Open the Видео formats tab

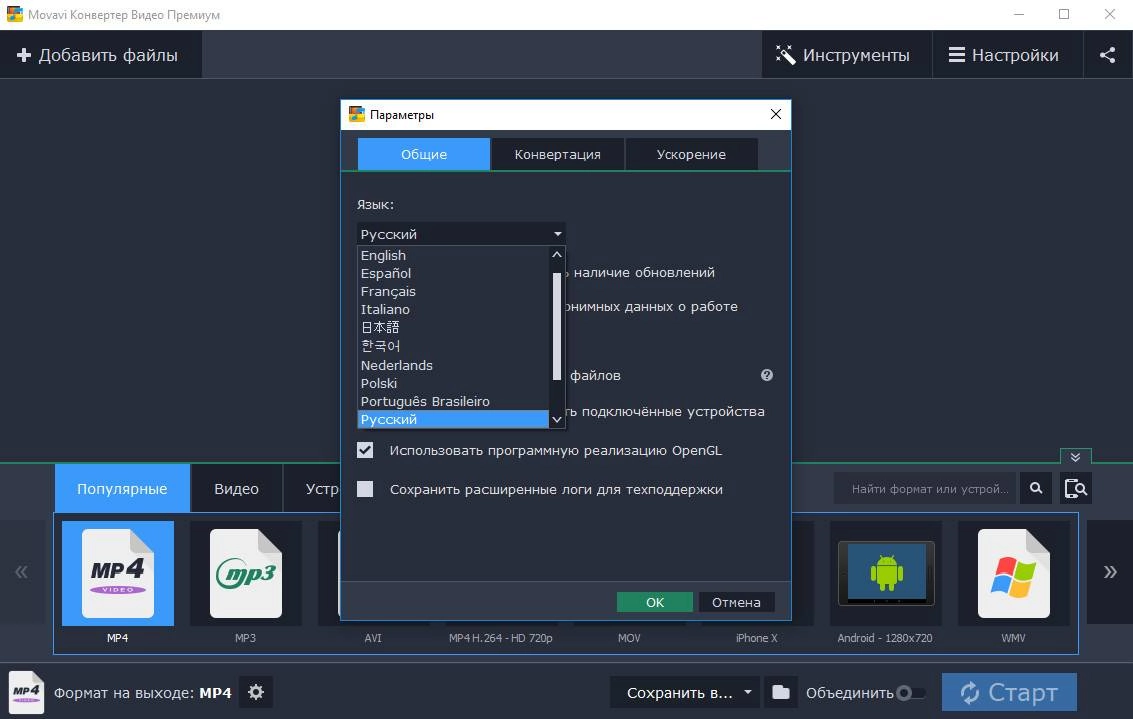click(x=236, y=488)
